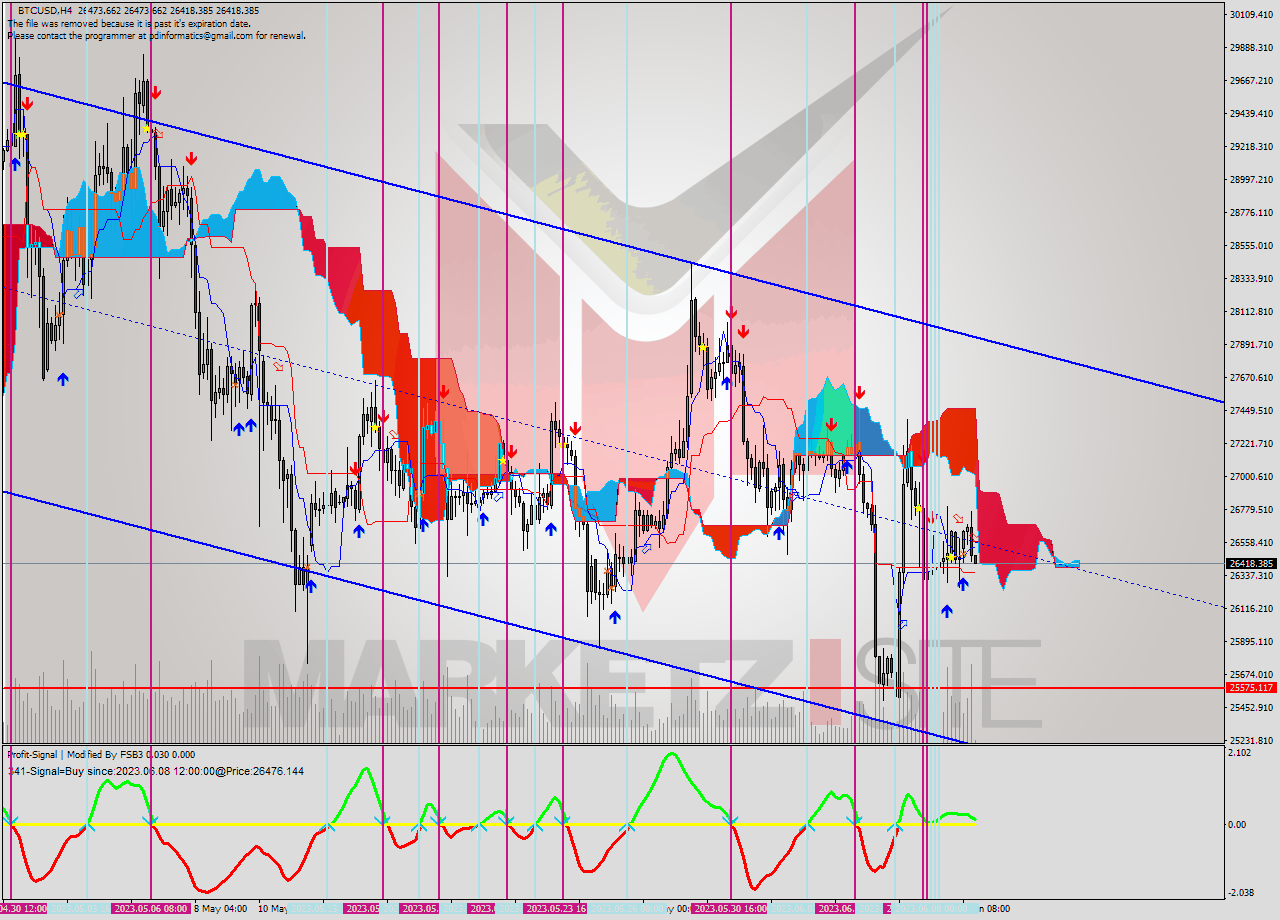The height and width of the screenshot is (920, 1280).
Task: Click the 27221.710 price scale label
Action: pyautogui.click(x=1251, y=443)
